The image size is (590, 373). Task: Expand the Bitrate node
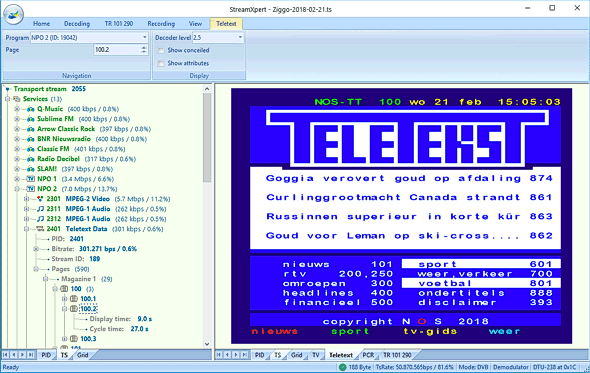(x=36, y=249)
